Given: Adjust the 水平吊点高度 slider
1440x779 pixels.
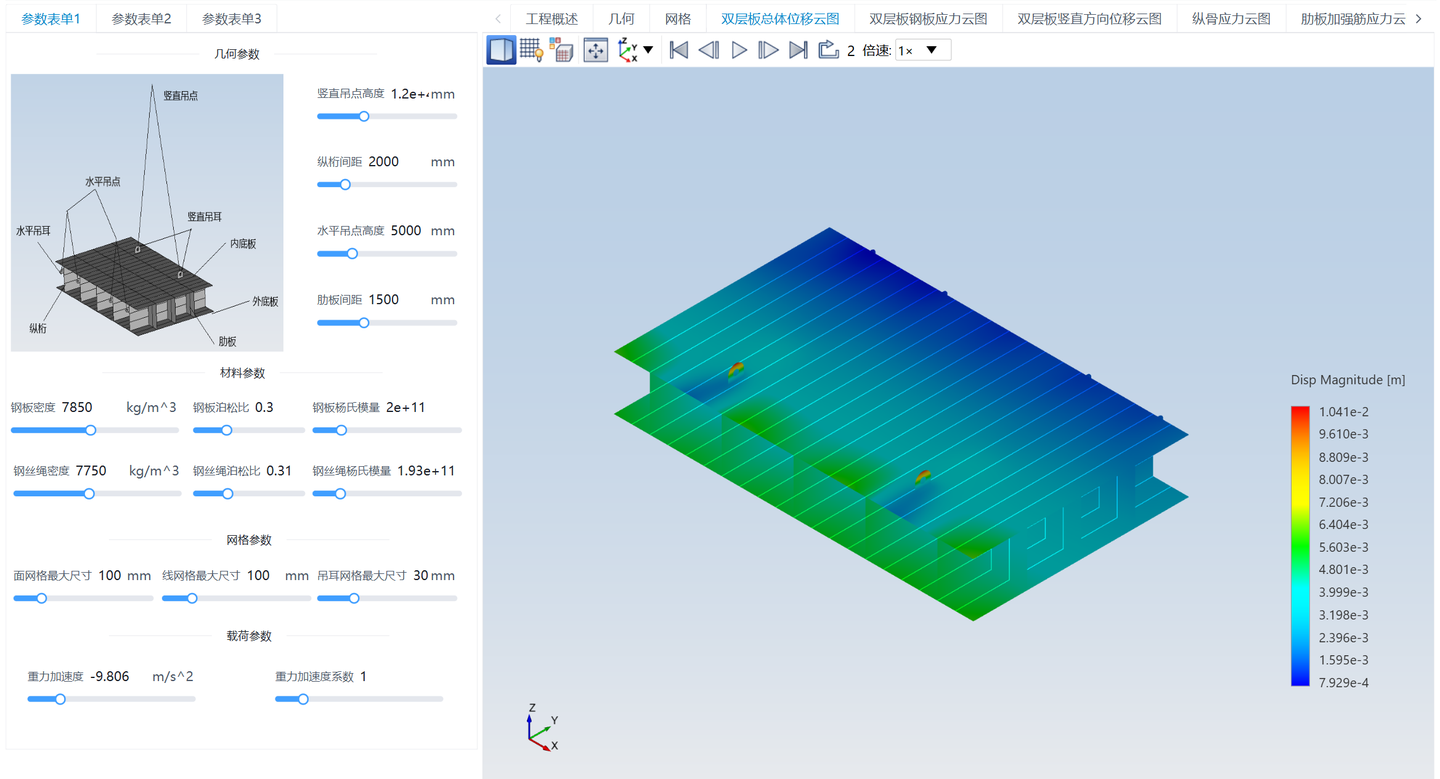Looking at the screenshot, I should point(387,253).
